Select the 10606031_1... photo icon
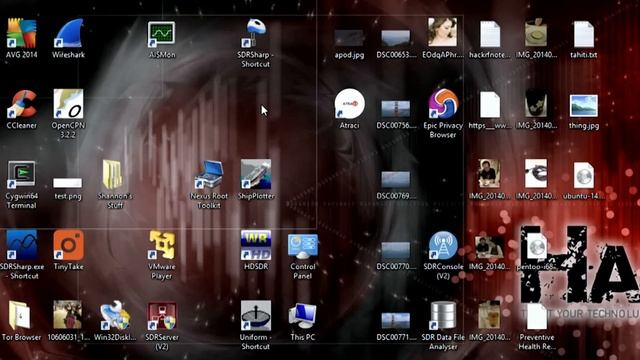The width and height of the screenshot is (640, 360). 68,316
